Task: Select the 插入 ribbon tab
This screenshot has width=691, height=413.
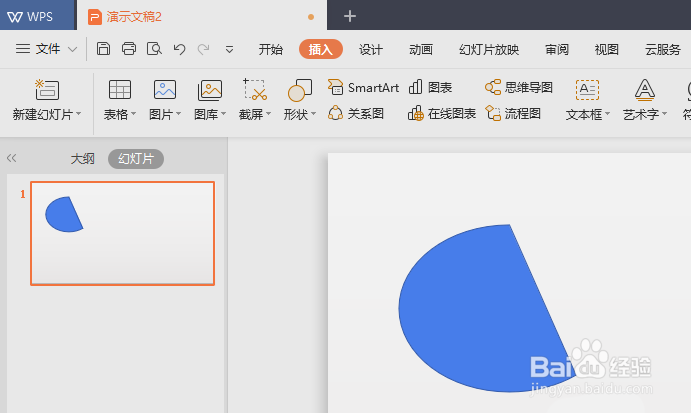Action: pyautogui.click(x=321, y=49)
